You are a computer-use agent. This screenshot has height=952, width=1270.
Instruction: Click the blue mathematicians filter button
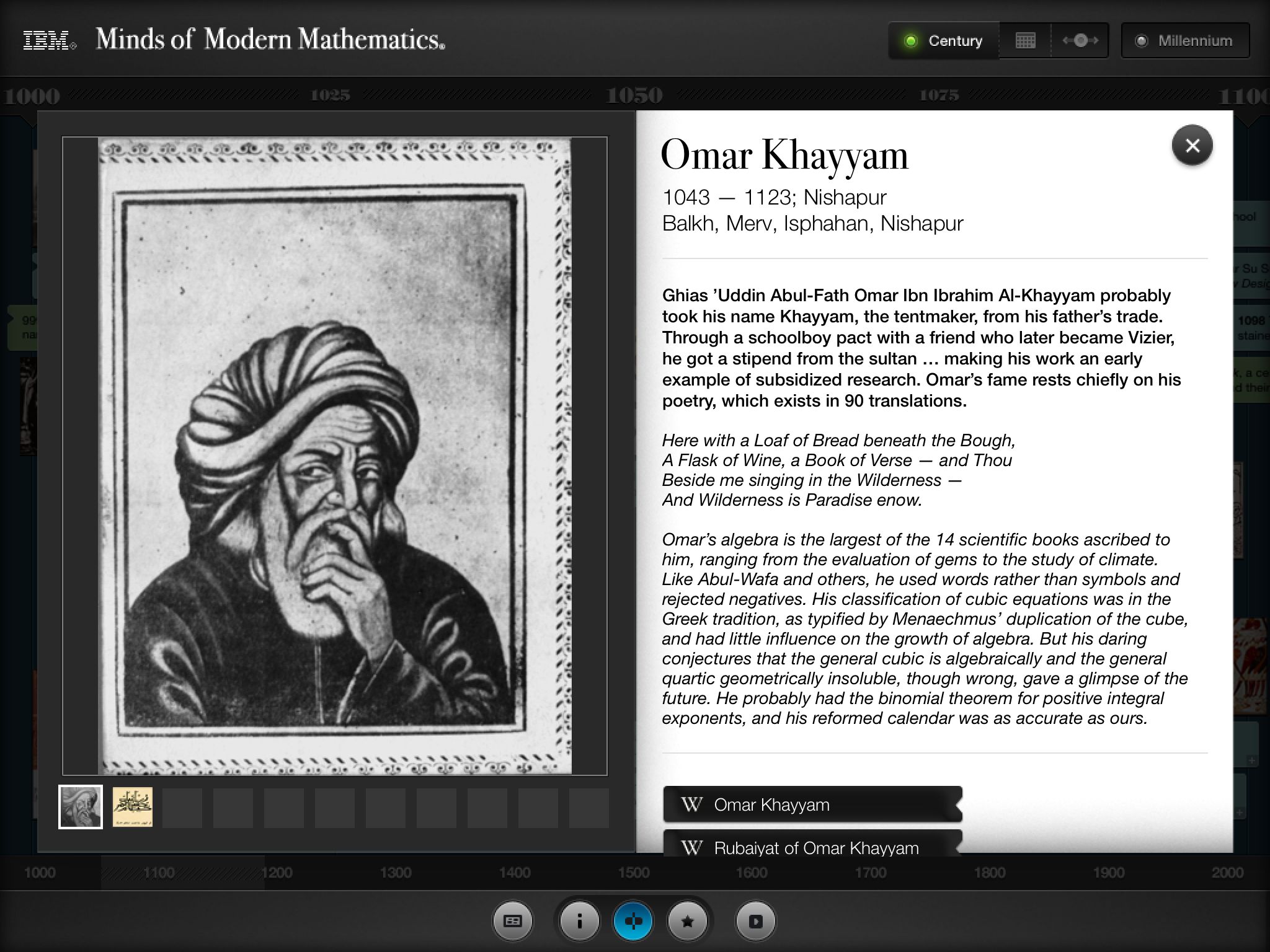(633, 921)
